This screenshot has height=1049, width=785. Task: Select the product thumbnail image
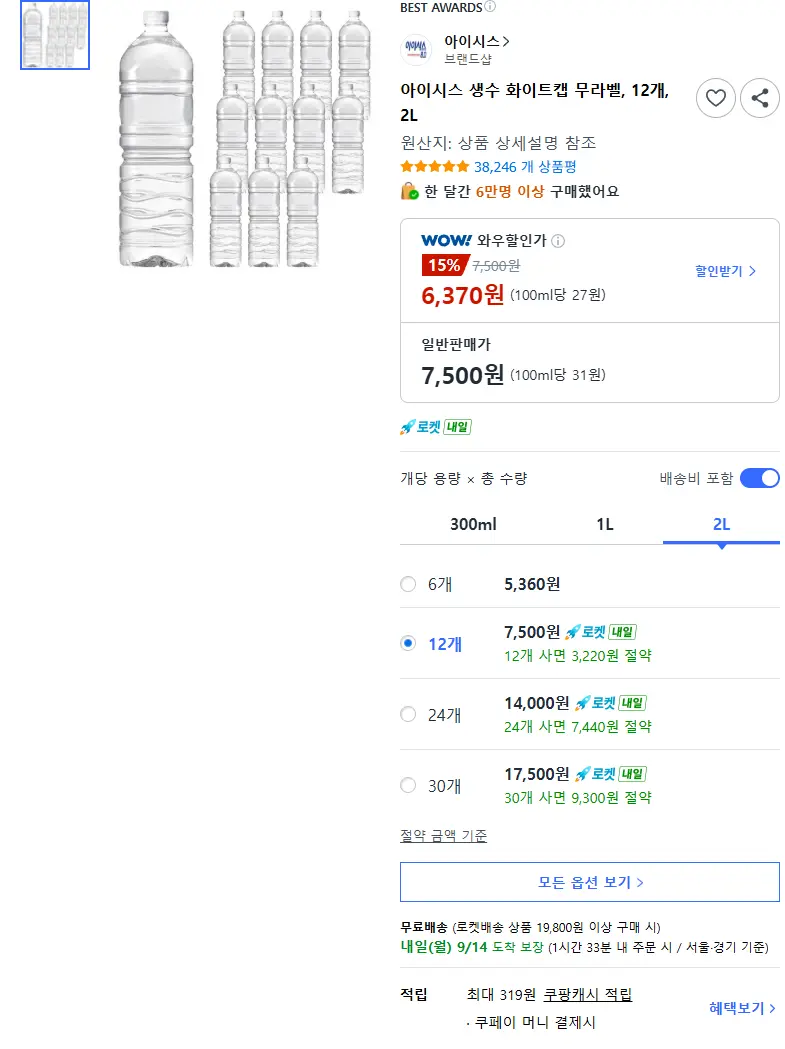tap(55, 35)
